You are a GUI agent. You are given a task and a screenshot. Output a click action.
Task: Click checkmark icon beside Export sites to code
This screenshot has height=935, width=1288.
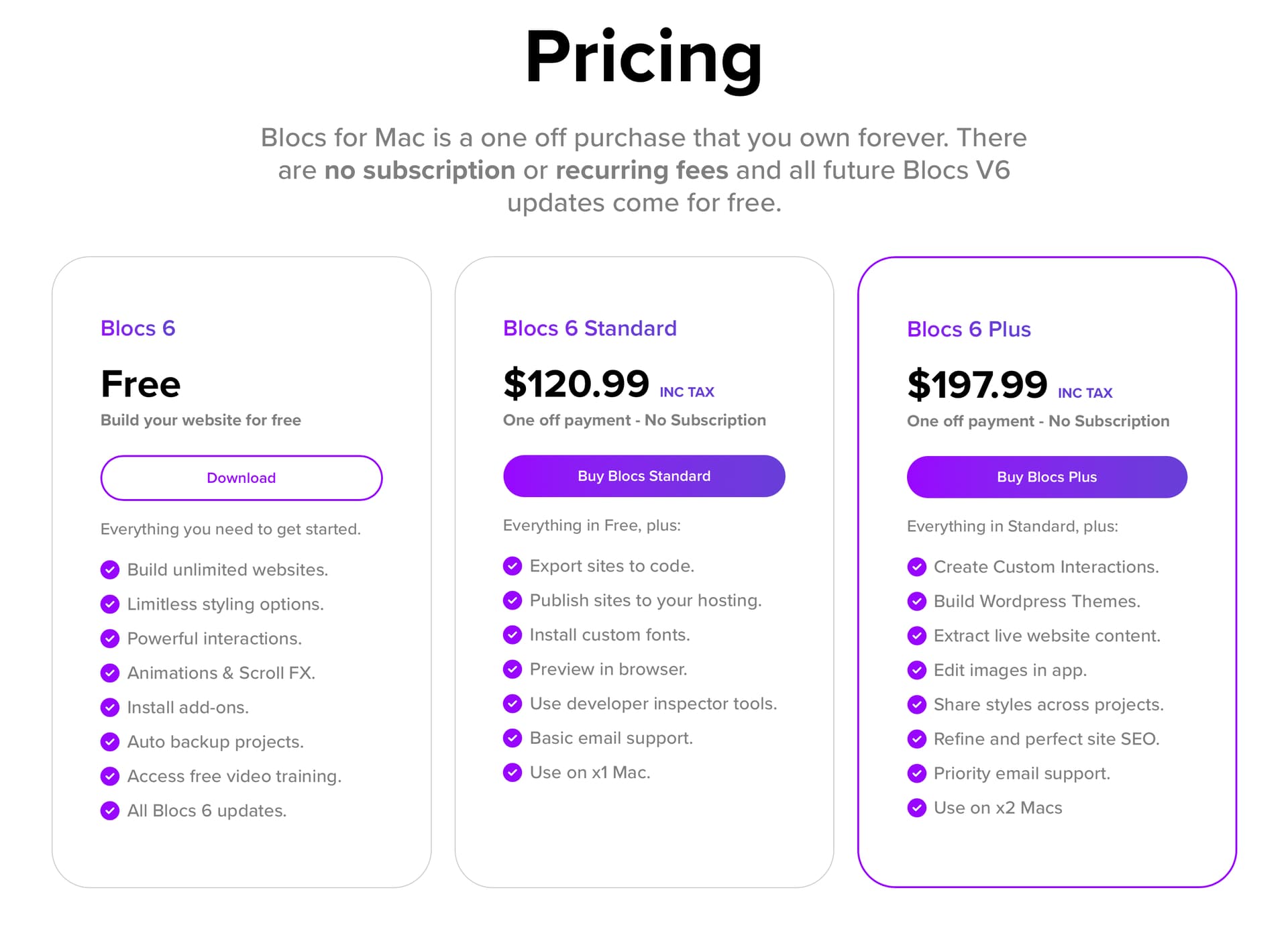coord(513,566)
